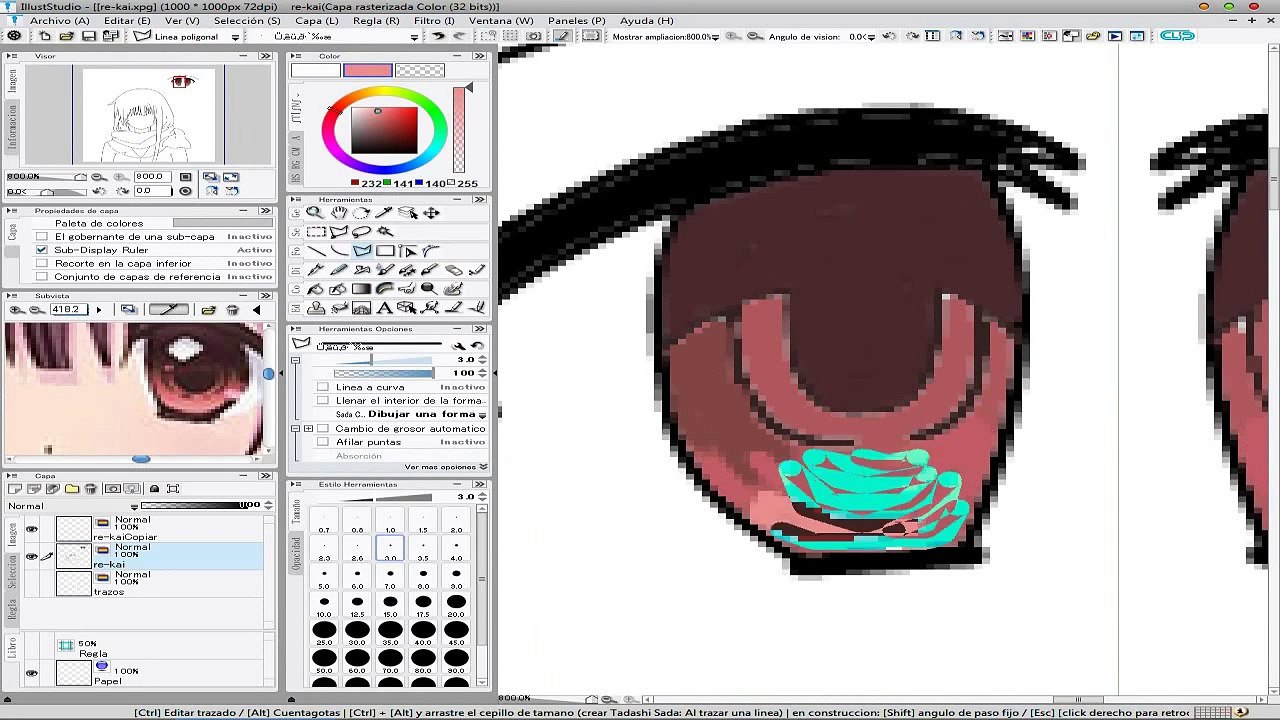The image size is (1280, 720).
Task: Click the Subvista trash icon
Action: click(232, 309)
